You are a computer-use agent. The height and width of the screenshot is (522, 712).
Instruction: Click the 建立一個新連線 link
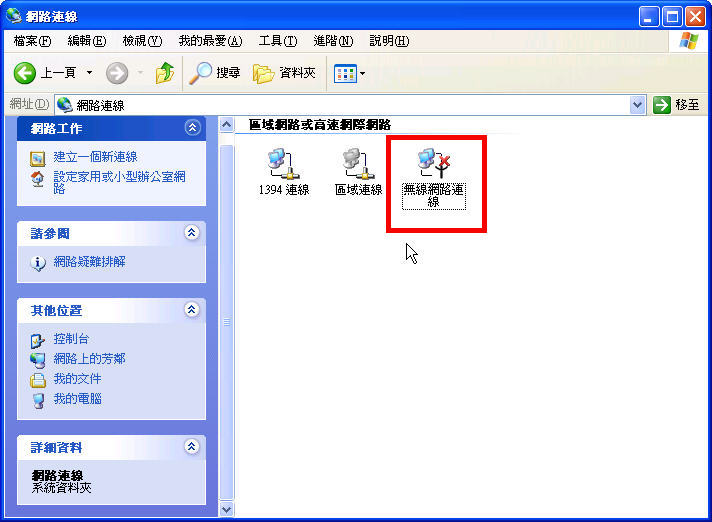95,157
